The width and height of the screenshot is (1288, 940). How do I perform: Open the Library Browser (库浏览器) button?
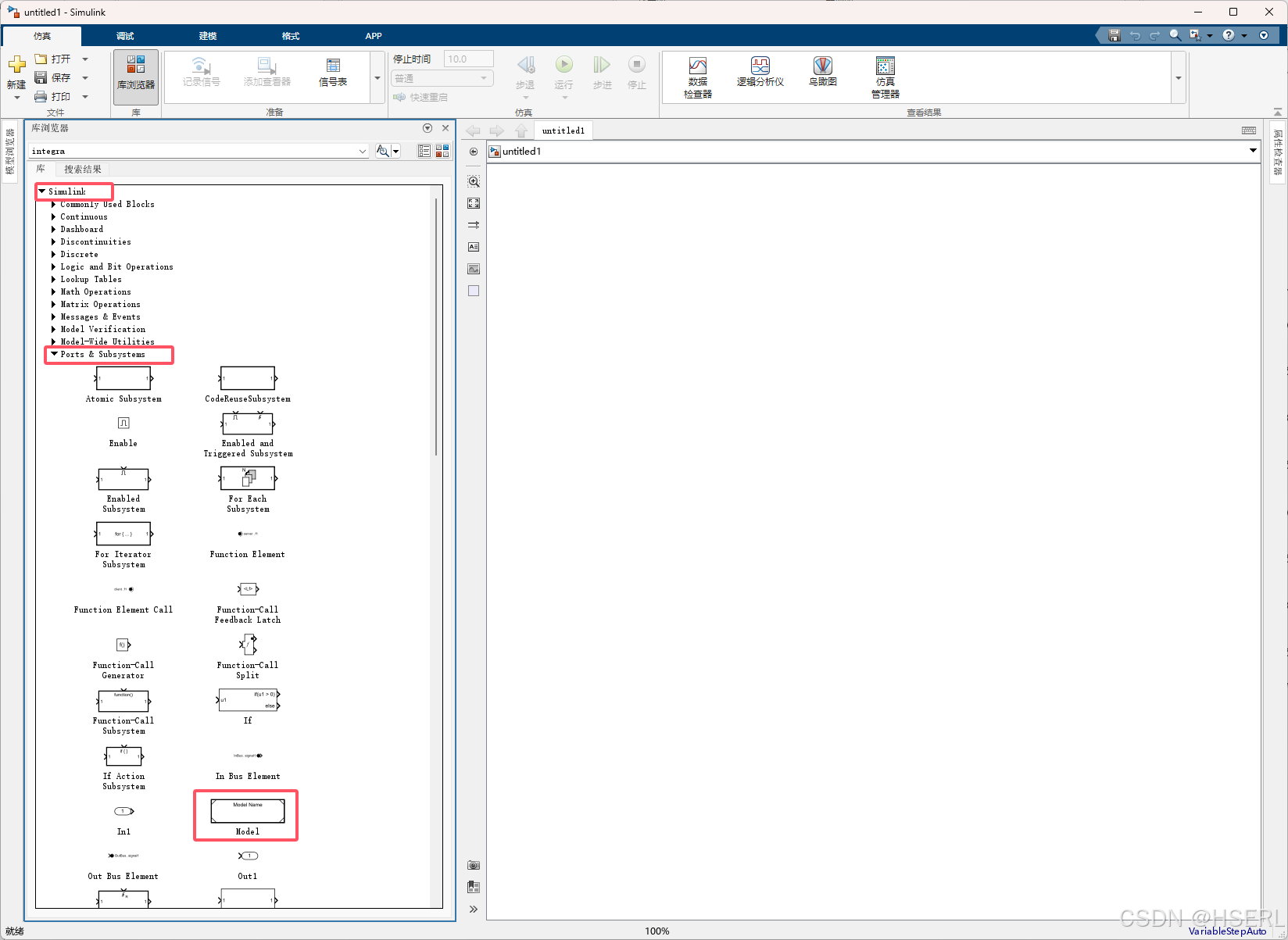pyautogui.click(x=136, y=77)
